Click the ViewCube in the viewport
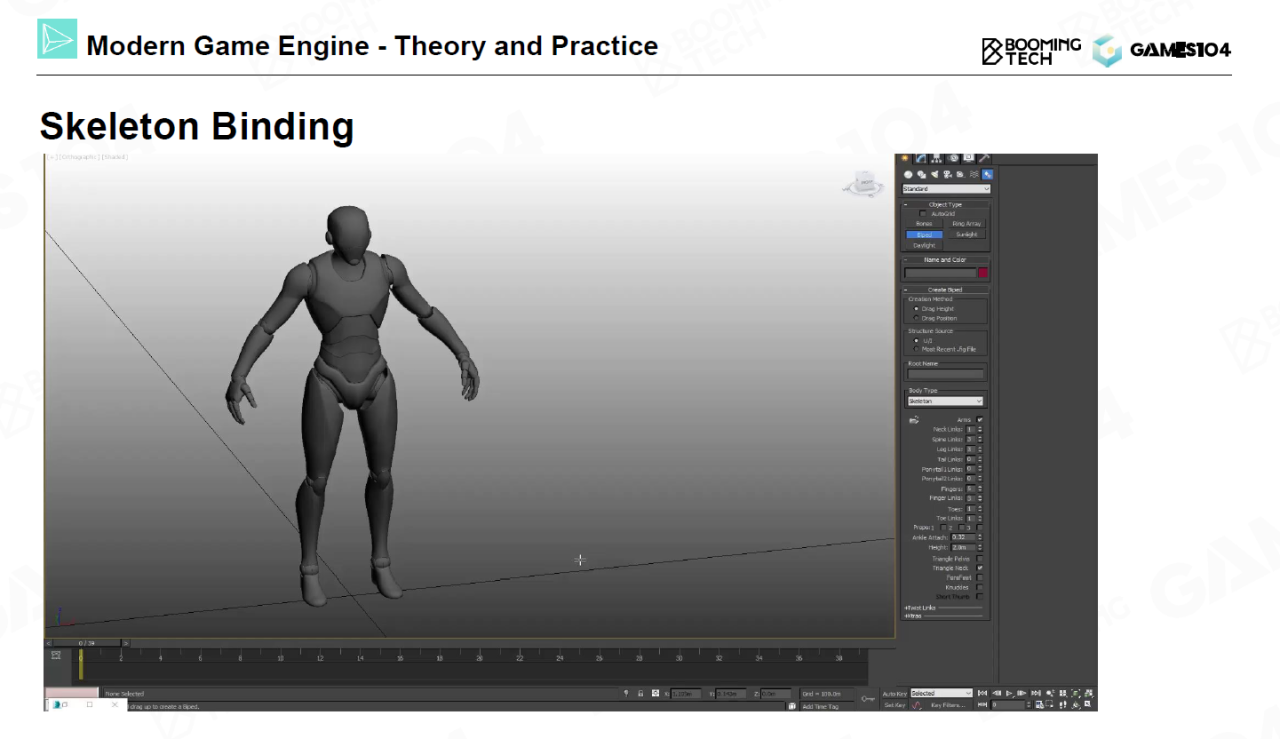Viewport: 1280px width, 739px height. point(864,185)
